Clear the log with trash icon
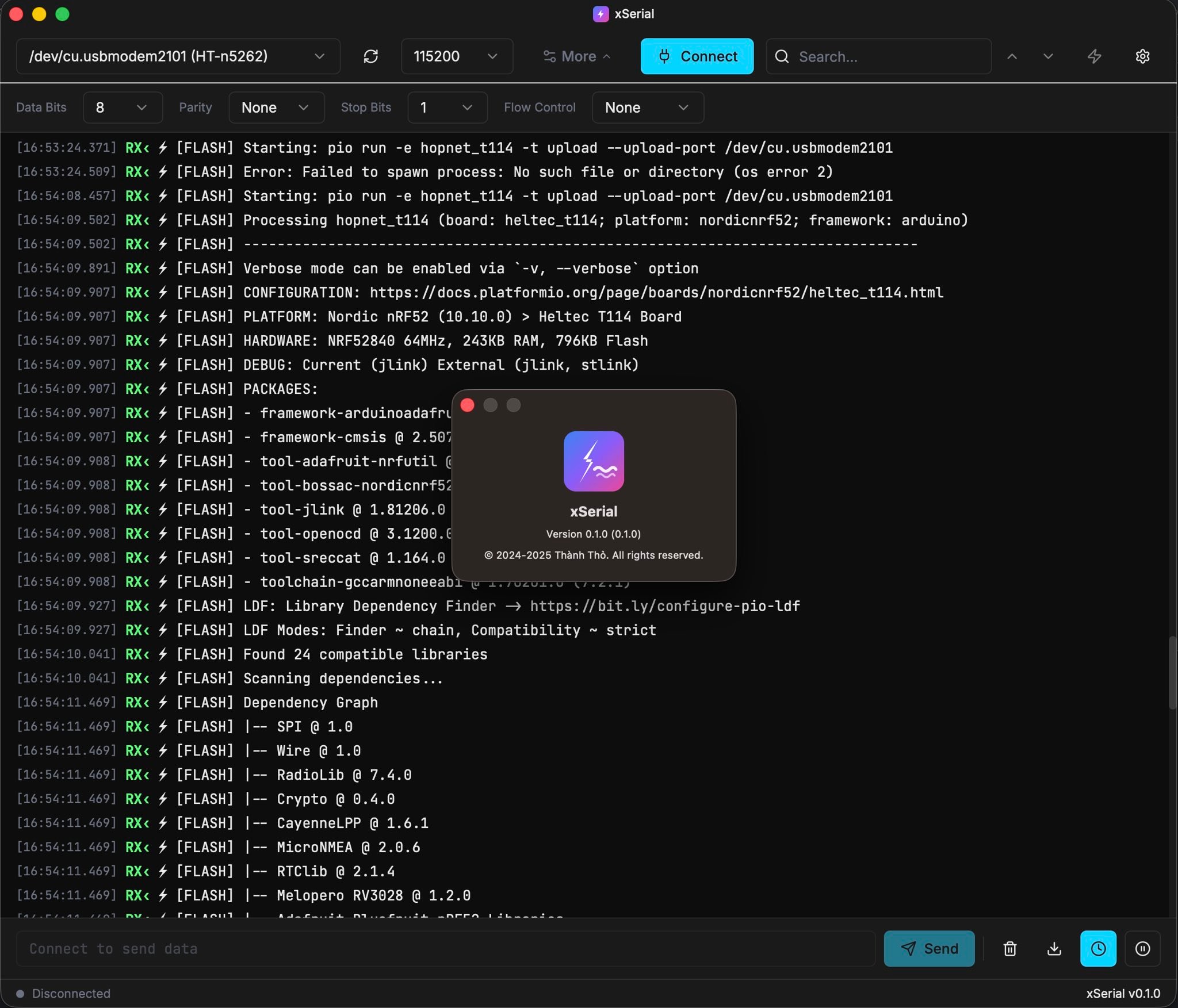 (x=1010, y=948)
